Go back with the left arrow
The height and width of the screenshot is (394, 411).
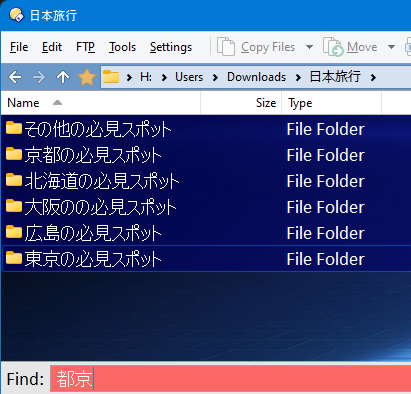click(15, 77)
